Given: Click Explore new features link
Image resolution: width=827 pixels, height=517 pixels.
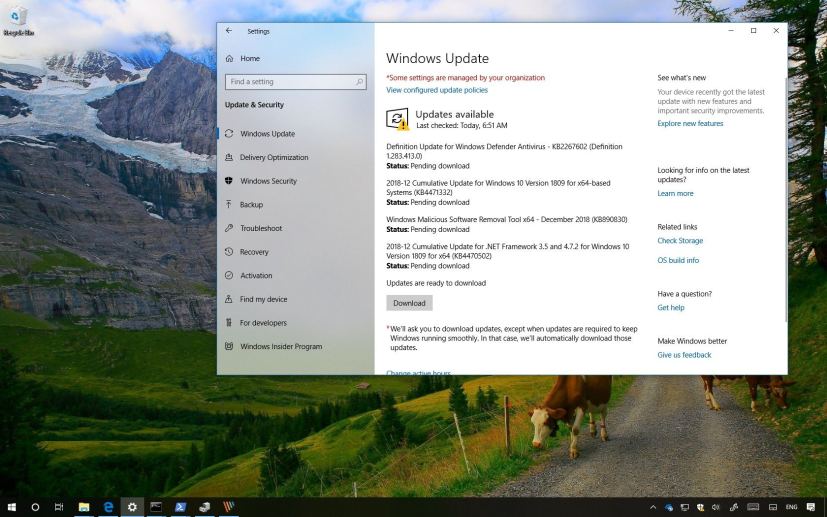Looking at the screenshot, I should (x=690, y=123).
